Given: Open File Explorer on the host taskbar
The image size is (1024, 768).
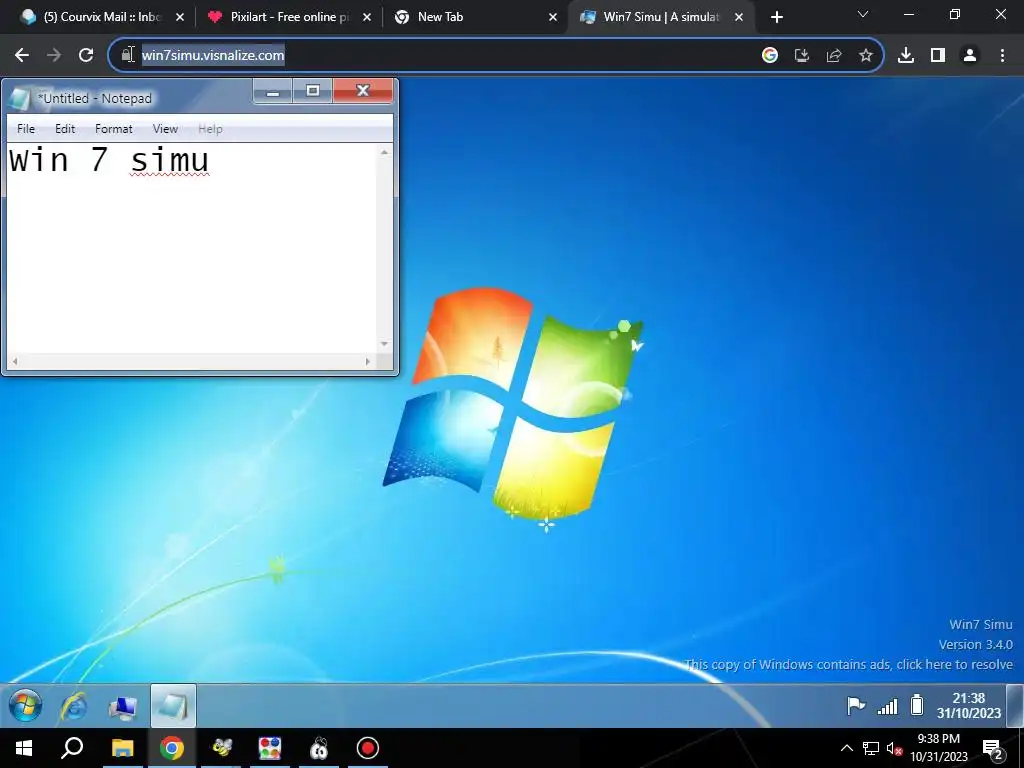Looking at the screenshot, I should (x=122, y=748).
